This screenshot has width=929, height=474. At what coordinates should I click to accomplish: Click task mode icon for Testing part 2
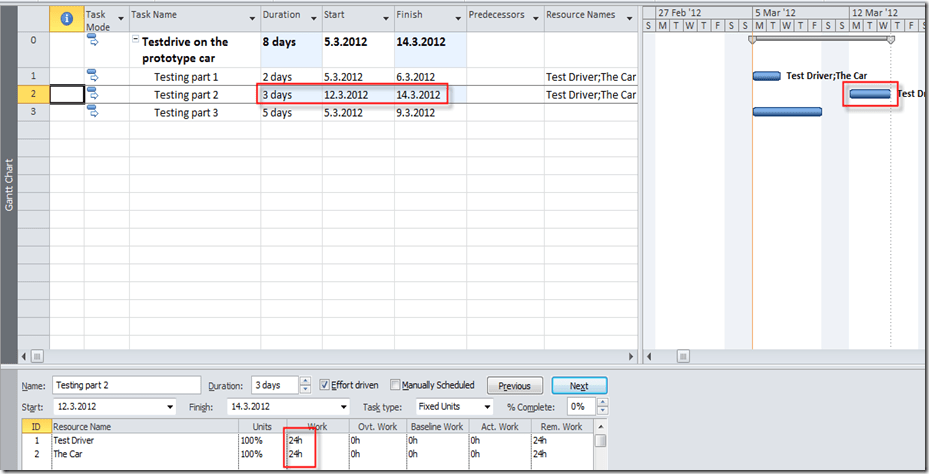coord(93,93)
